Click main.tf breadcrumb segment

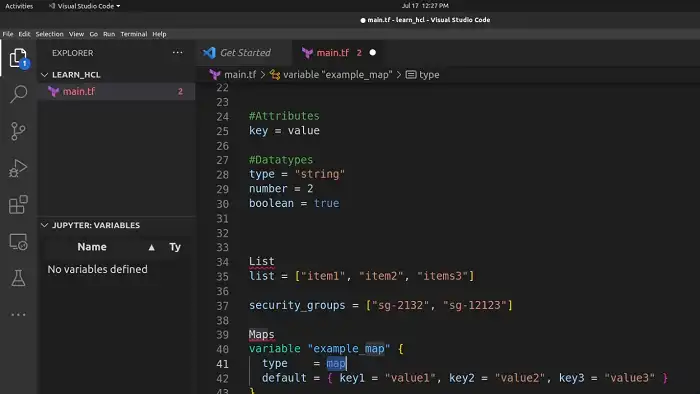tap(240, 75)
